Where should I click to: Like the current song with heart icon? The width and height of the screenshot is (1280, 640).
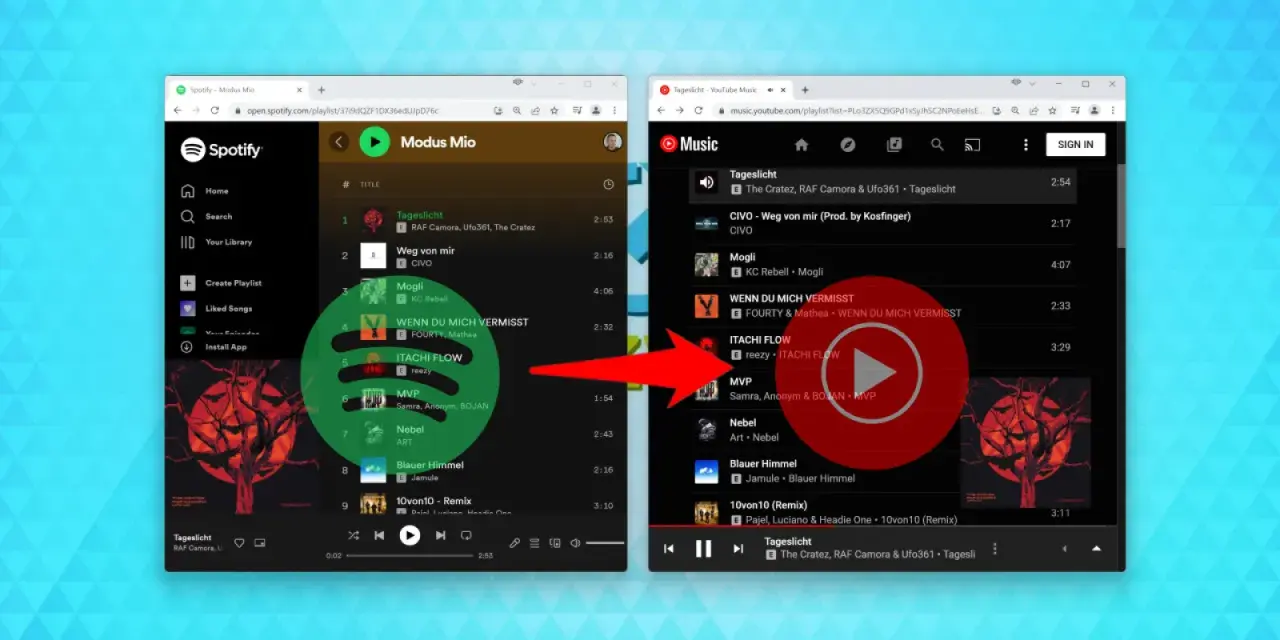click(239, 543)
